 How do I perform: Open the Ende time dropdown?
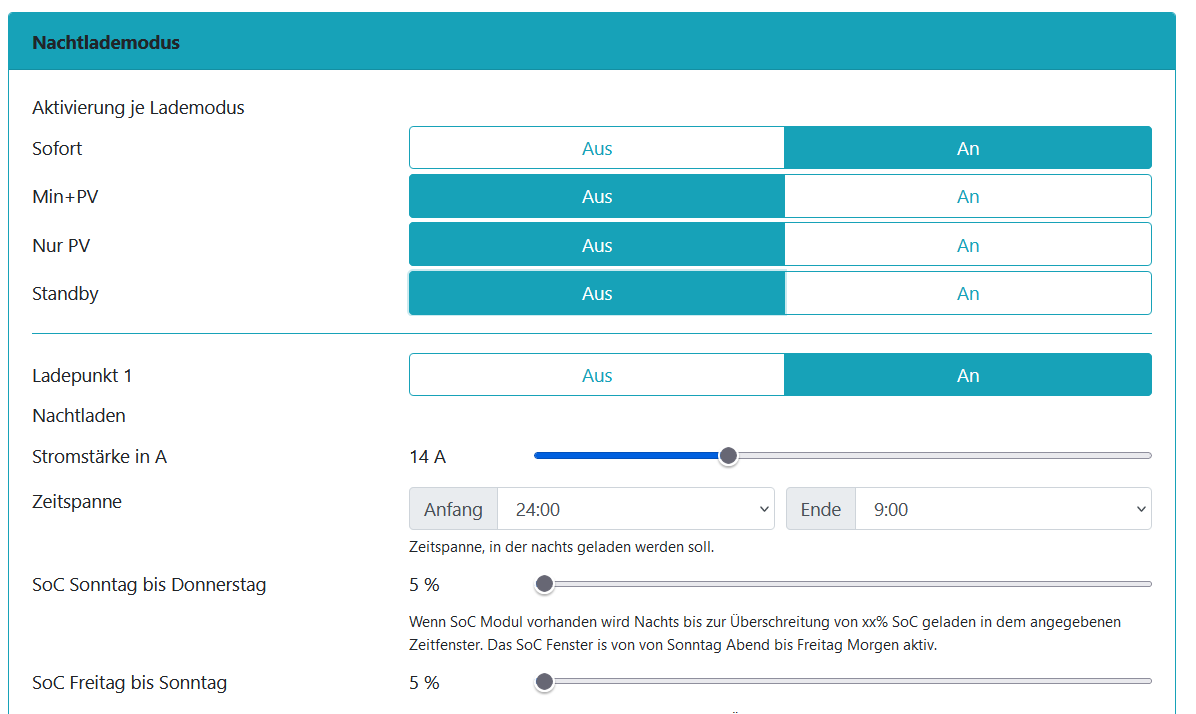1002,509
